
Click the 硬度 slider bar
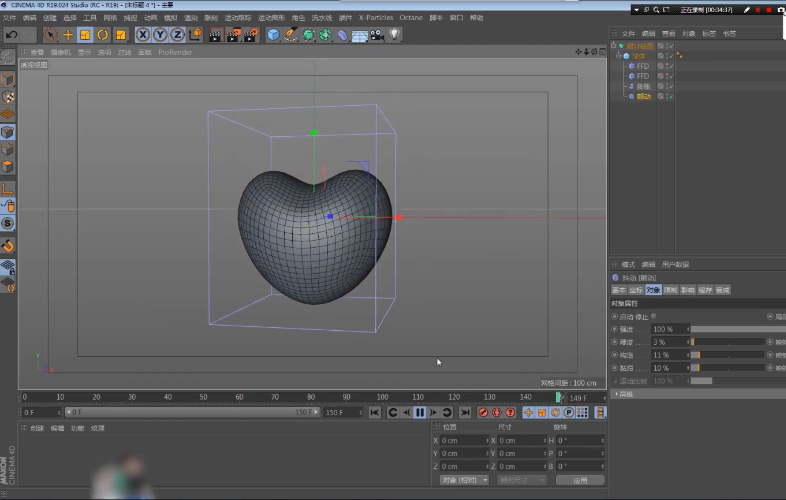(728, 342)
